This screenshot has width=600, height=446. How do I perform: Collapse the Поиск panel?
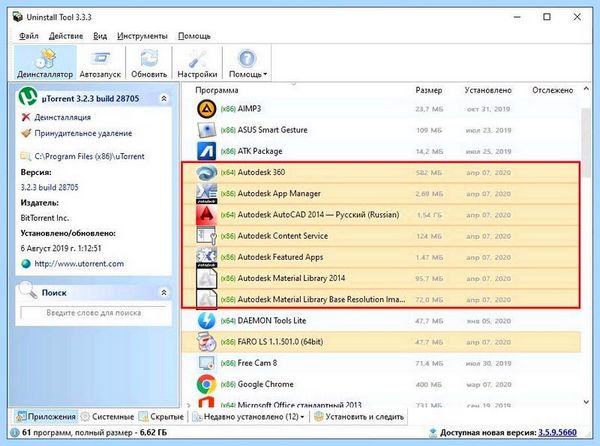click(x=164, y=293)
